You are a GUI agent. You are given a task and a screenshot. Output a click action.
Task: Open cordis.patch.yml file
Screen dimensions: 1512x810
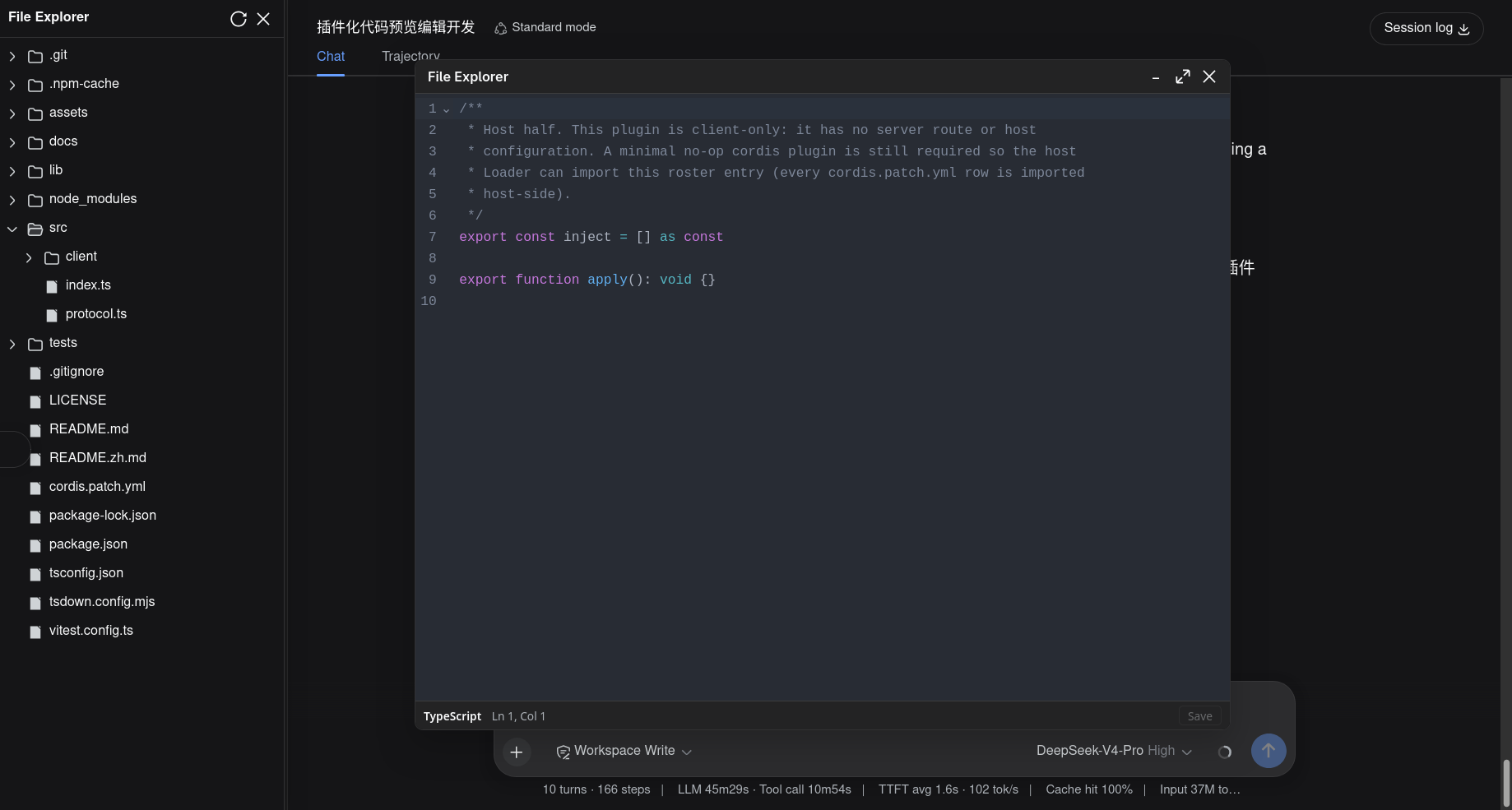97,487
